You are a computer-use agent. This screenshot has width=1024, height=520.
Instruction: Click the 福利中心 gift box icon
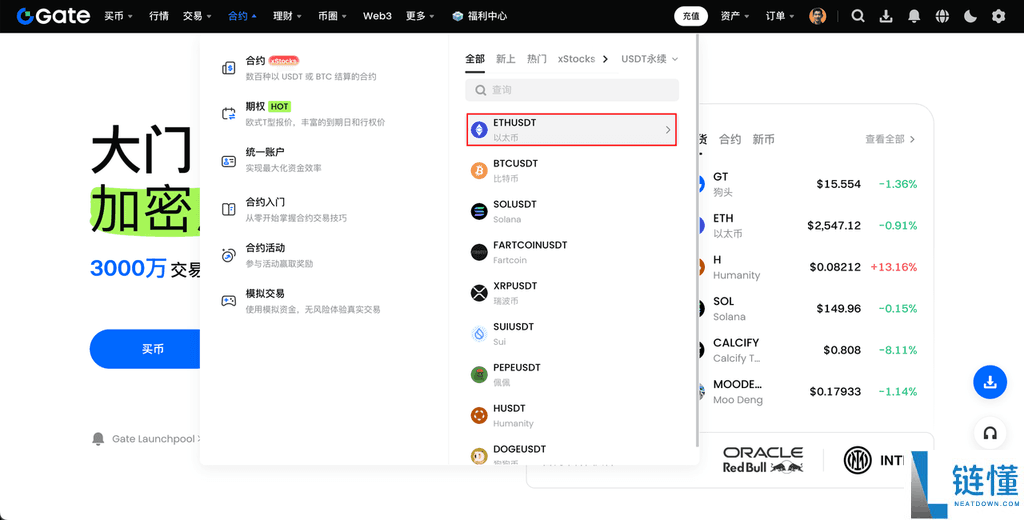tap(458, 16)
